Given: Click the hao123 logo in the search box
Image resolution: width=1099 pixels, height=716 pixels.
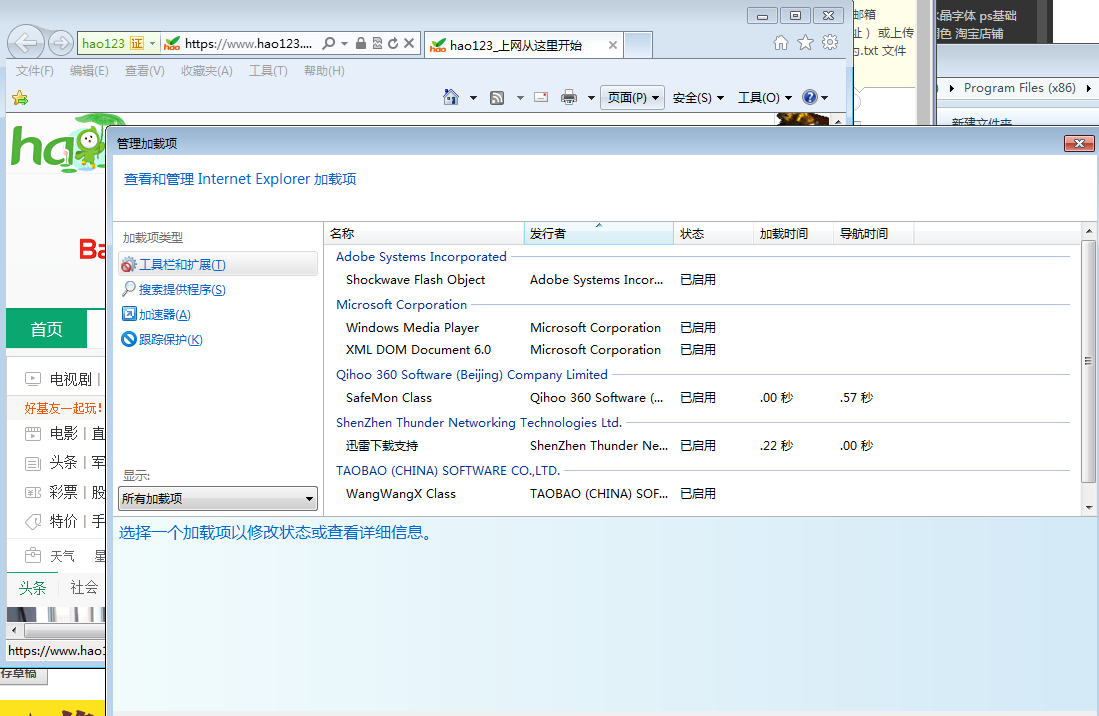Looking at the screenshot, I should tap(104, 44).
